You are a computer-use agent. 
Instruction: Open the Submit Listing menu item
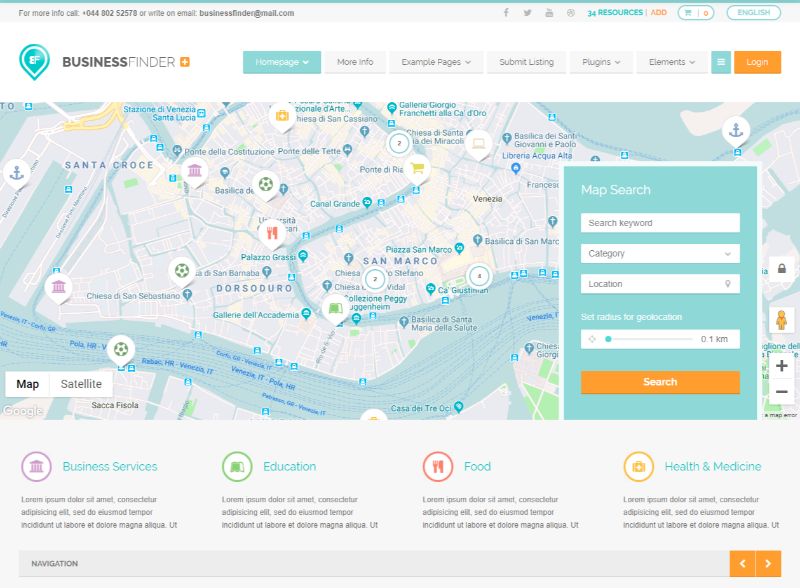(x=527, y=61)
